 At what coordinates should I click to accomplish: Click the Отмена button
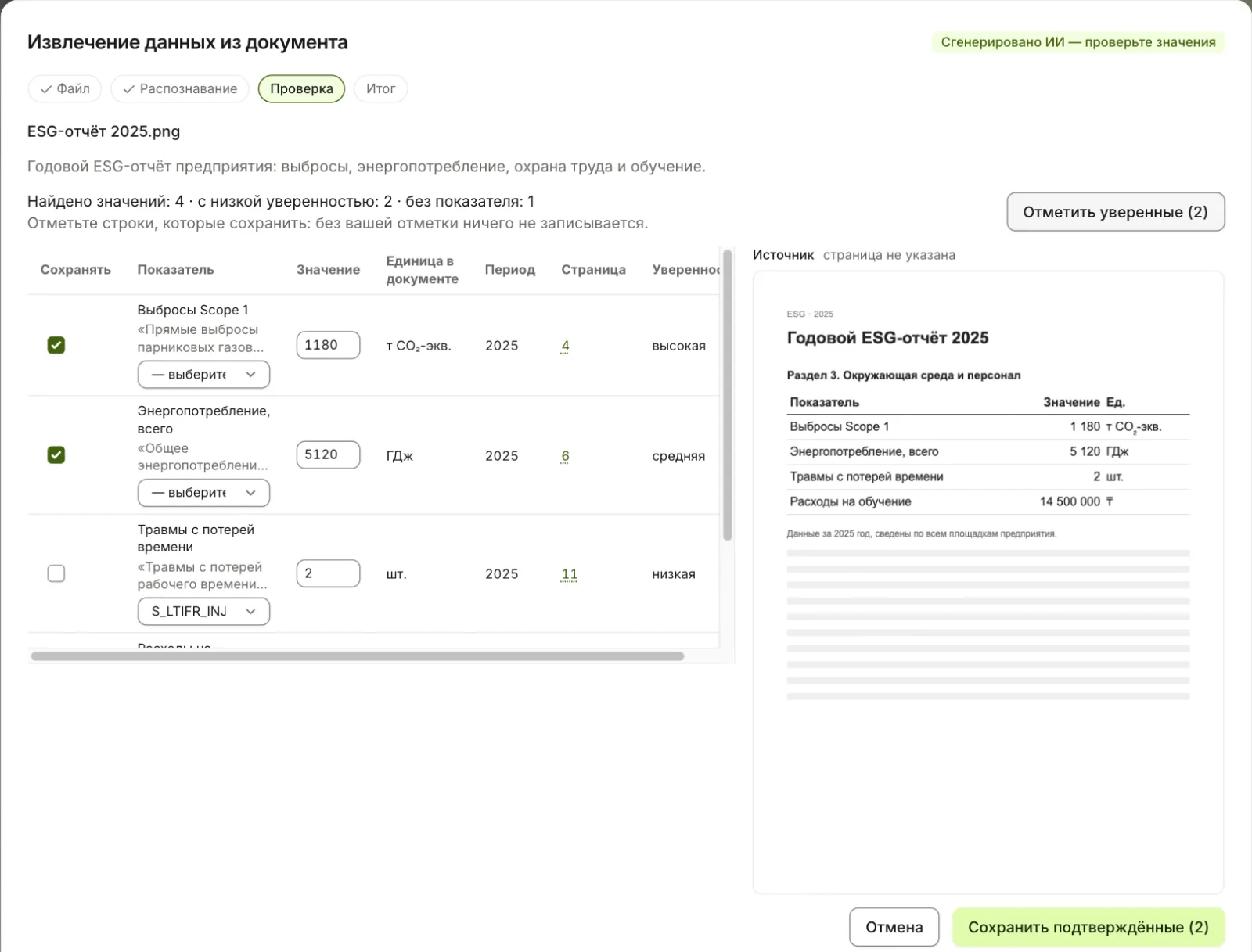pyautogui.click(x=894, y=927)
